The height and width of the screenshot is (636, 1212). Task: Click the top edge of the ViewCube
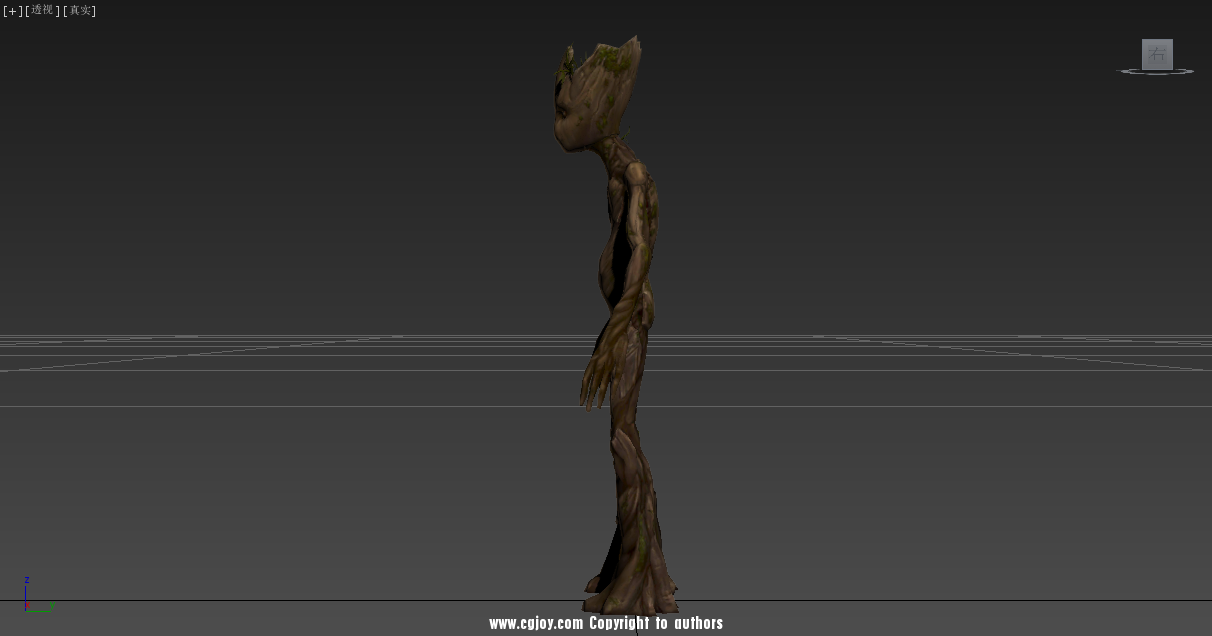coord(1157,41)
